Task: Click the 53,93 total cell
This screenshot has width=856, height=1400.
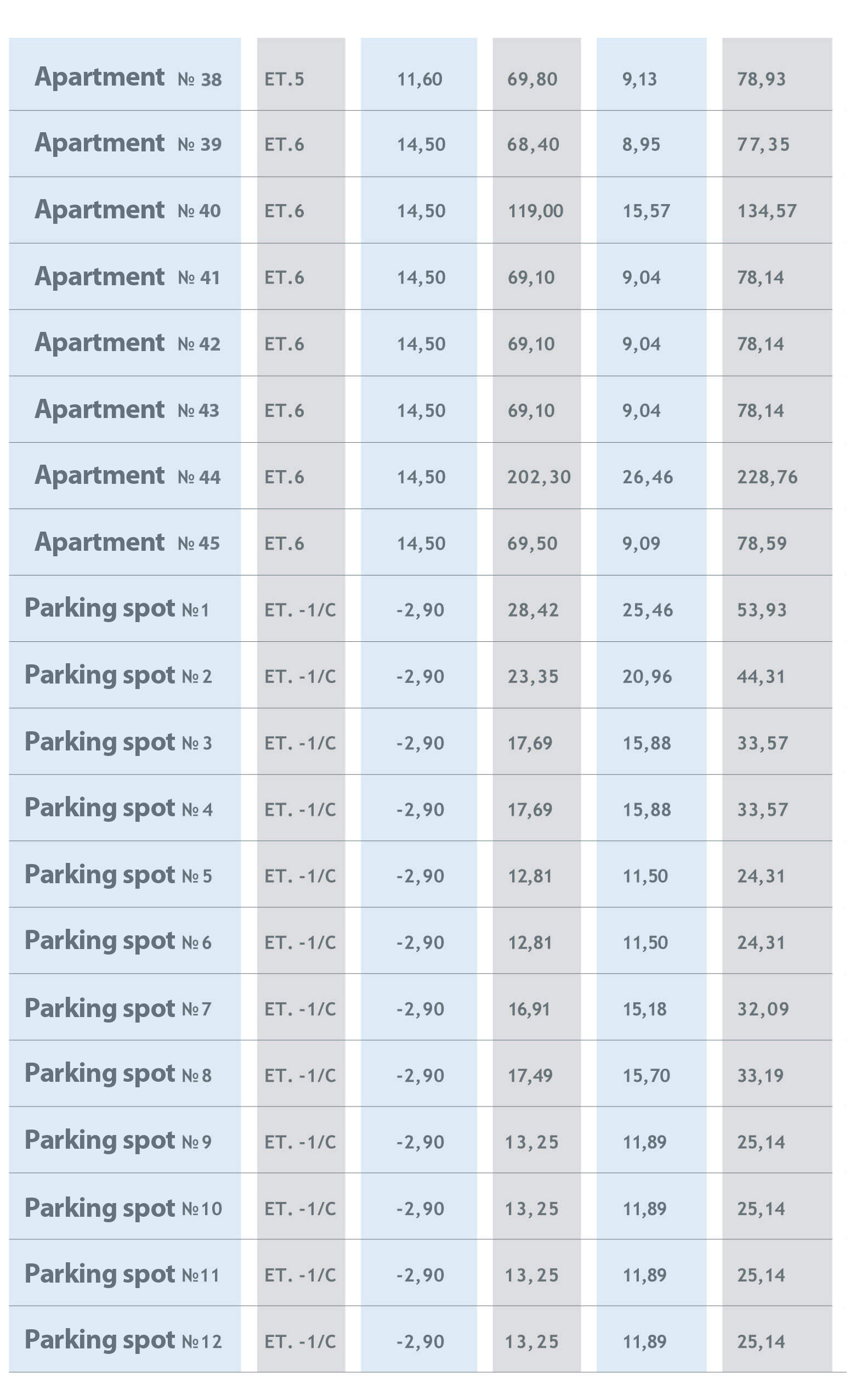Action: click(762, 609)
